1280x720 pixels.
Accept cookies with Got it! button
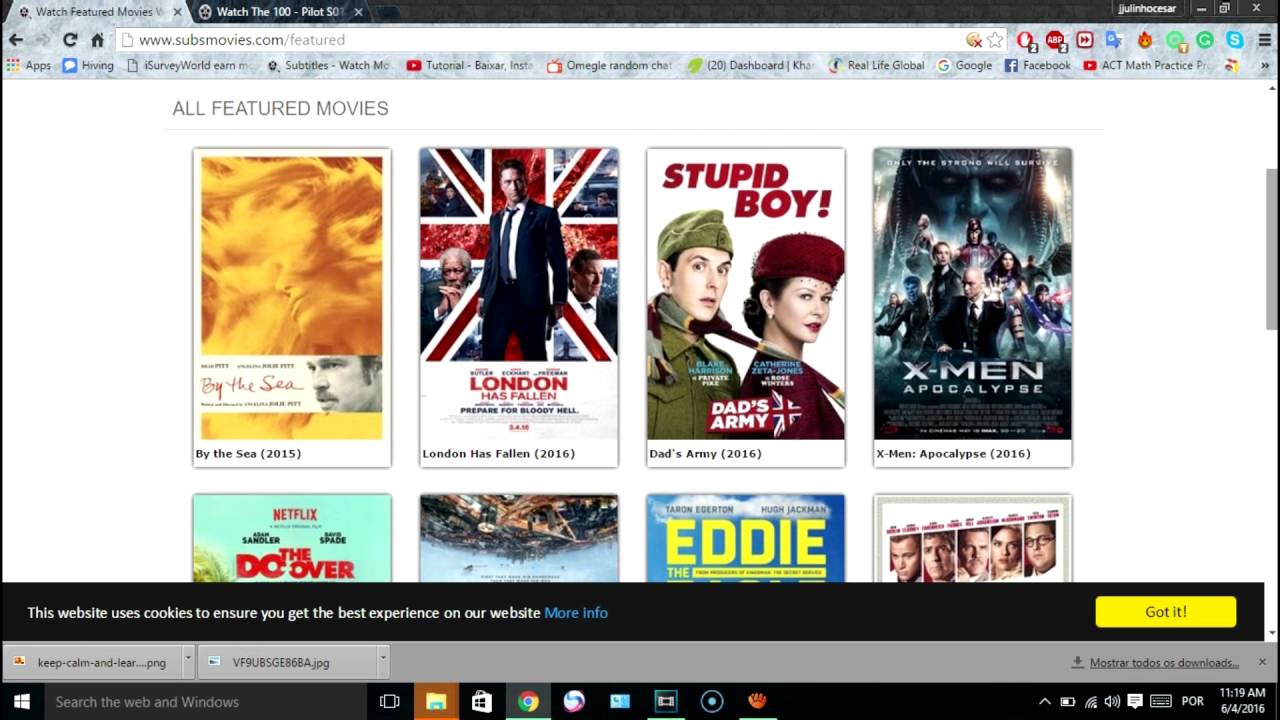pyautogui.click(x=1166, y=612)
